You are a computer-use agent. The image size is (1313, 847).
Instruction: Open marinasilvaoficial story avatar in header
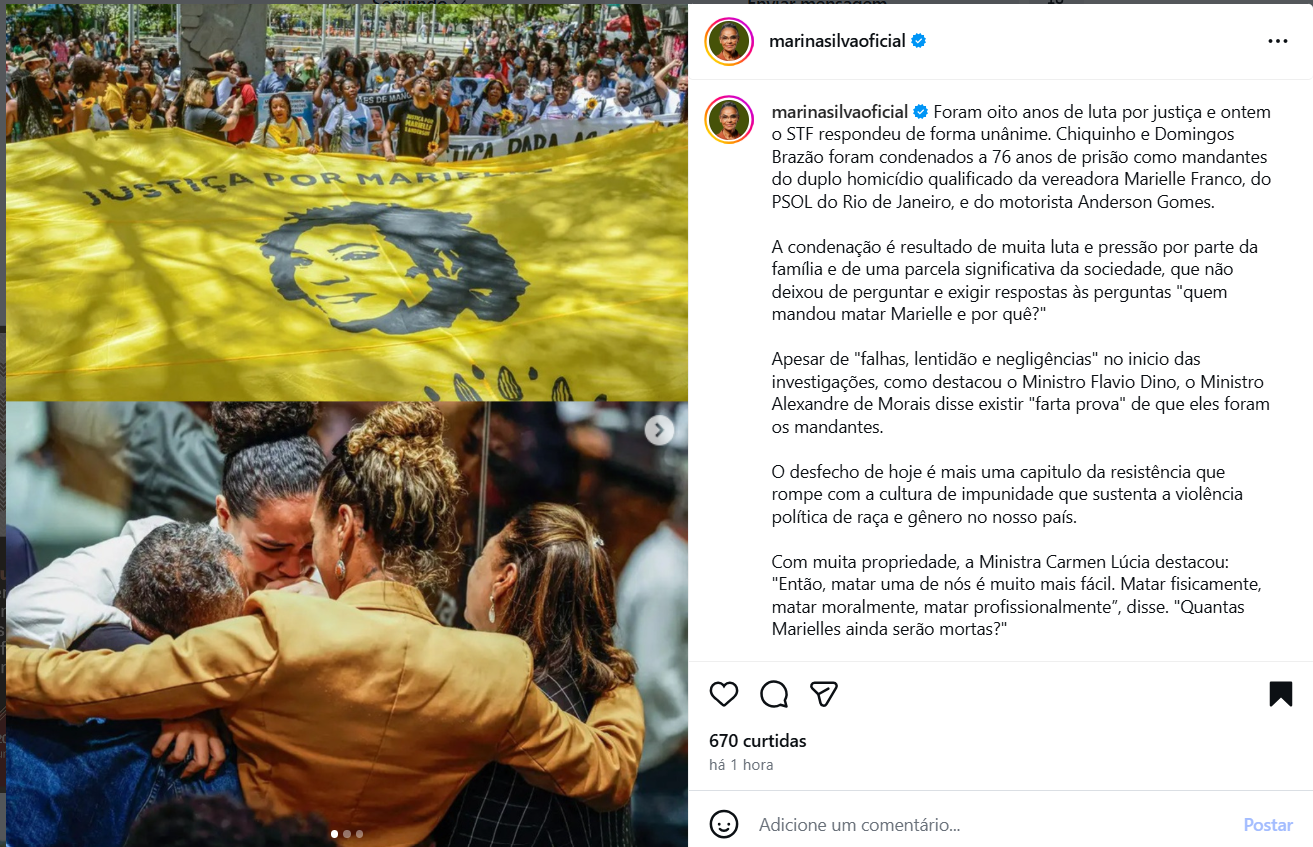pos(729,41)
